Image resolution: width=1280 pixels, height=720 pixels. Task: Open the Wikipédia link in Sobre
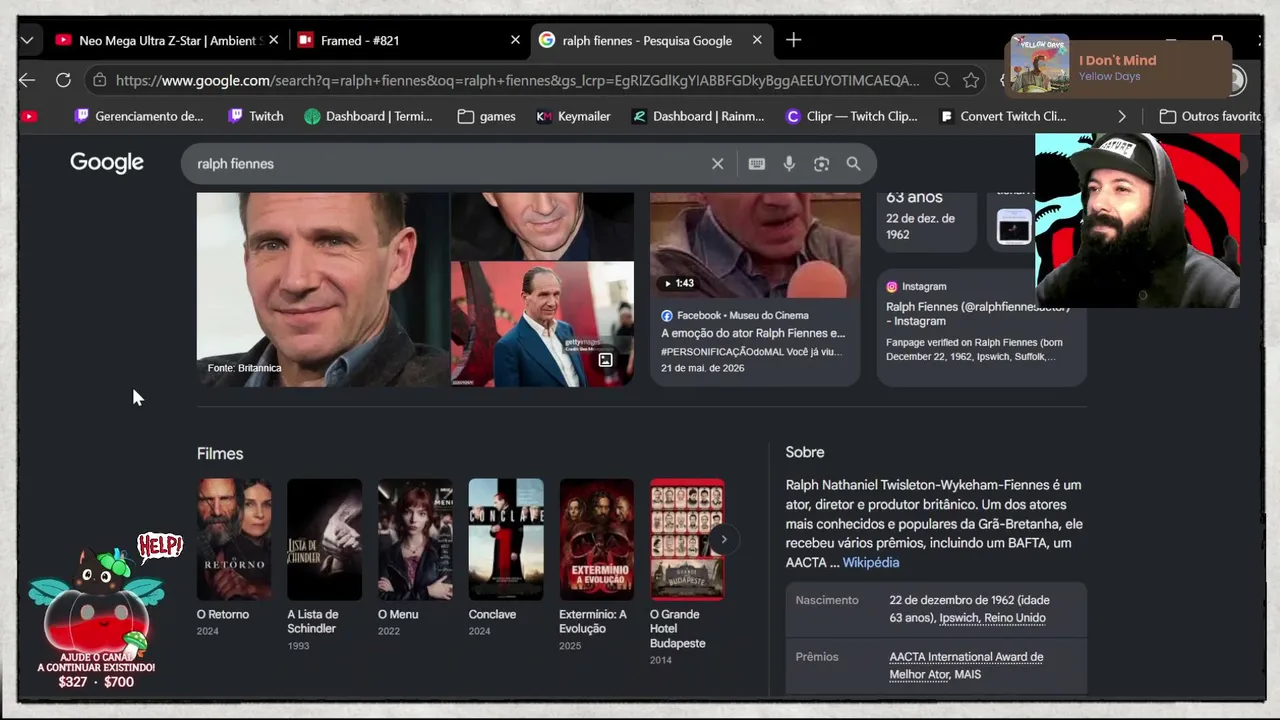pyautogui.click(x=871, y=563)
